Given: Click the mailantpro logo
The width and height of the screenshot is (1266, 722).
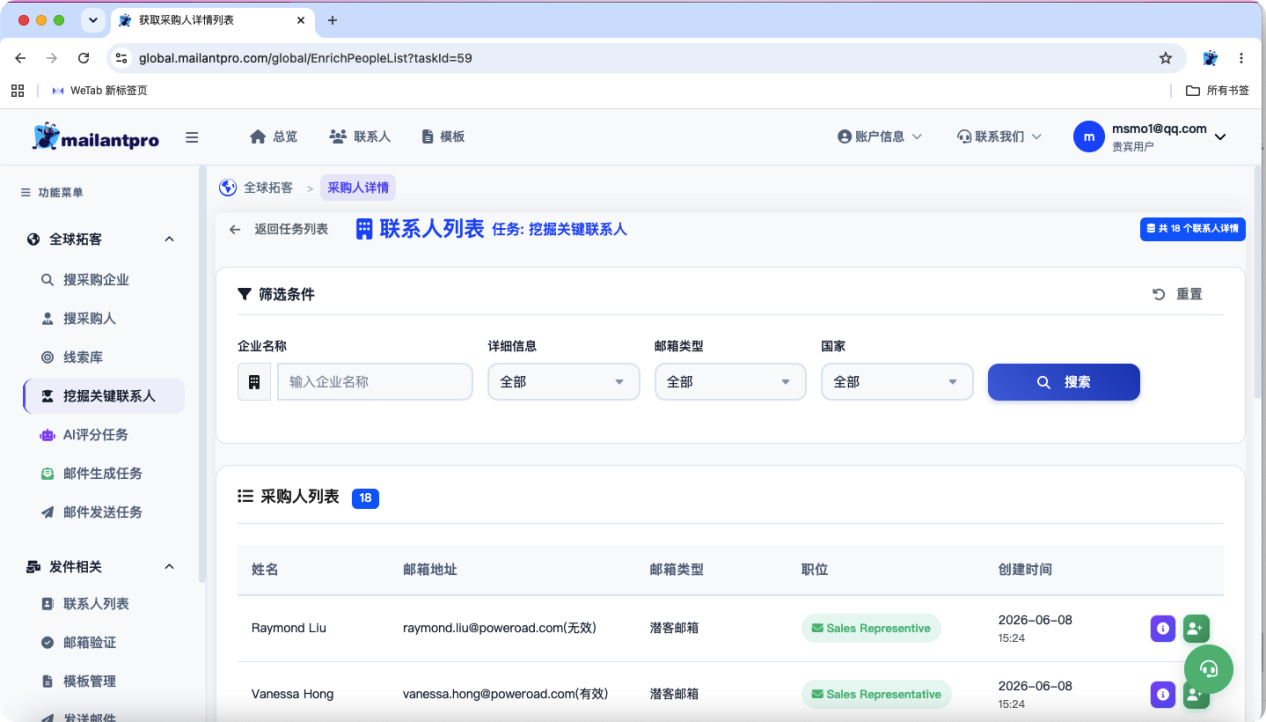Looking at the screenshot, I should click(x=96, y=137).
